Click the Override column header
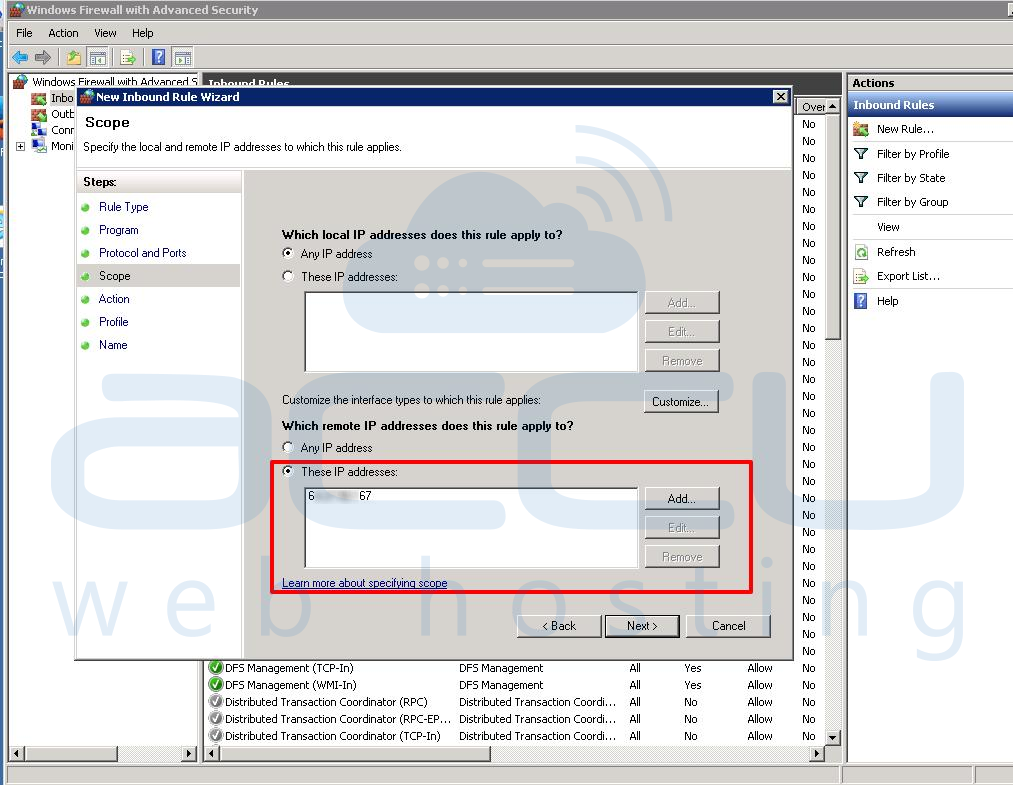Viewport: 1013px width, 785px height. click(813, 107)
